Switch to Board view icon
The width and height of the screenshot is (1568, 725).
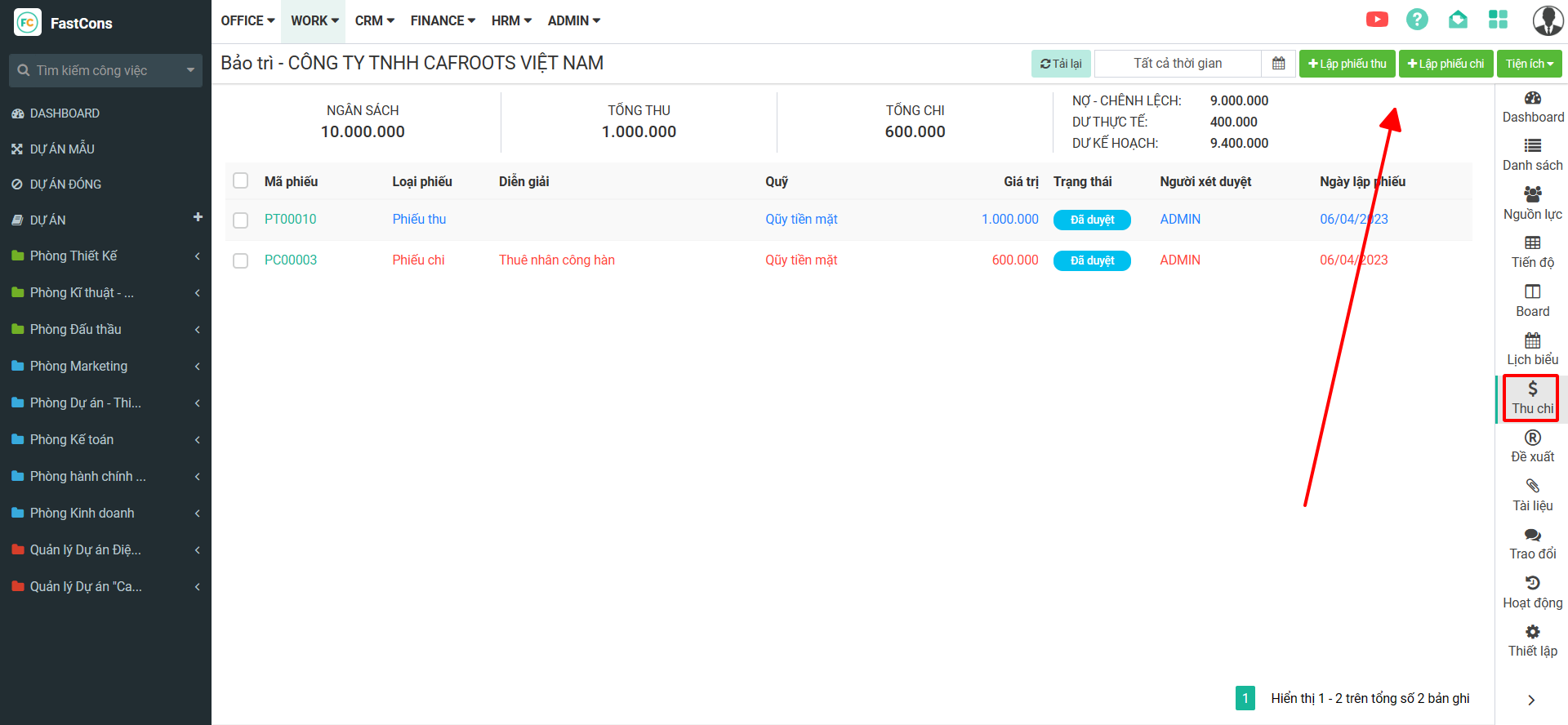click(x=1532, y=300)
